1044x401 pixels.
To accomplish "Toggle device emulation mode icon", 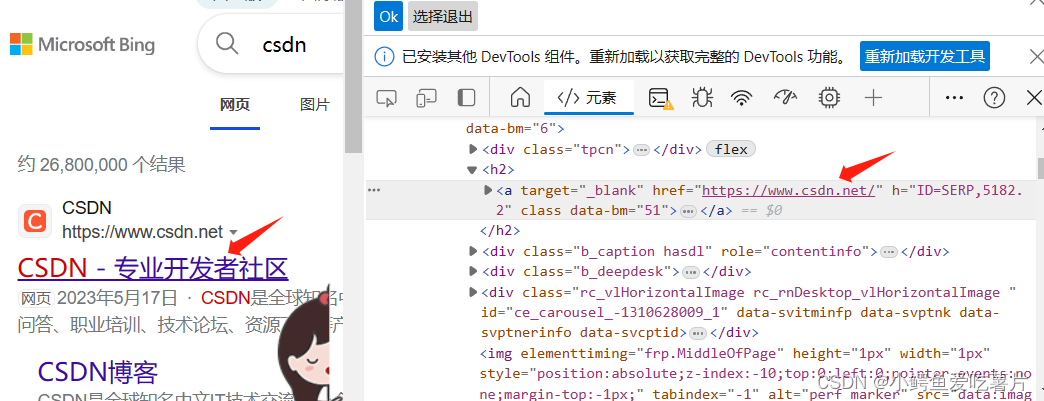I will pos(425,99).
